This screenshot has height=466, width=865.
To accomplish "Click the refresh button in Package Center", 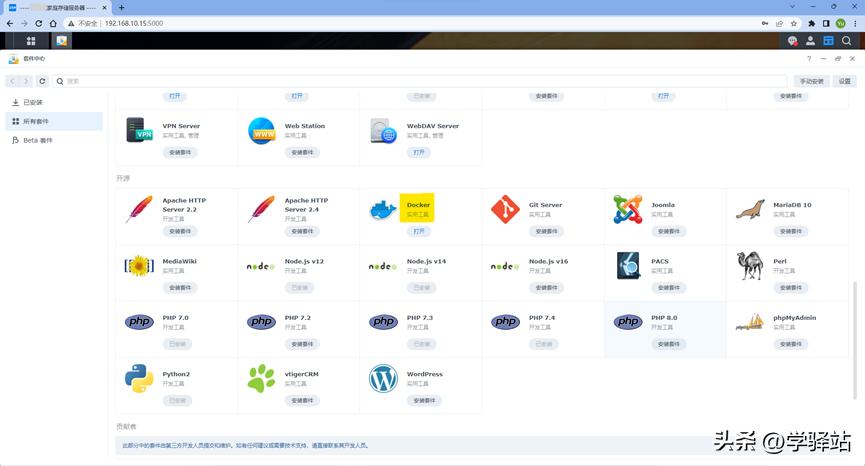I will click(x=43, y=81).
